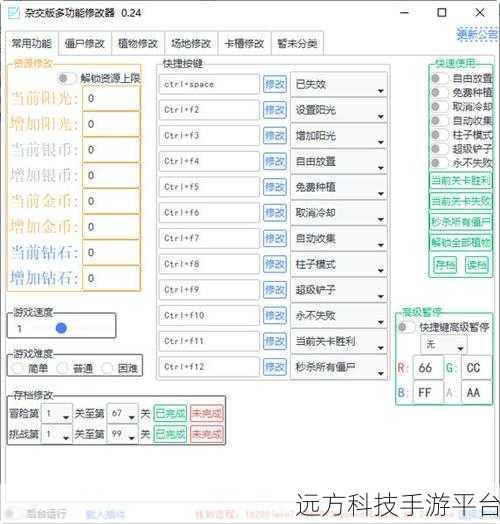Click 修改 button for Ctrl+f2 hotkey

(275, 110)
